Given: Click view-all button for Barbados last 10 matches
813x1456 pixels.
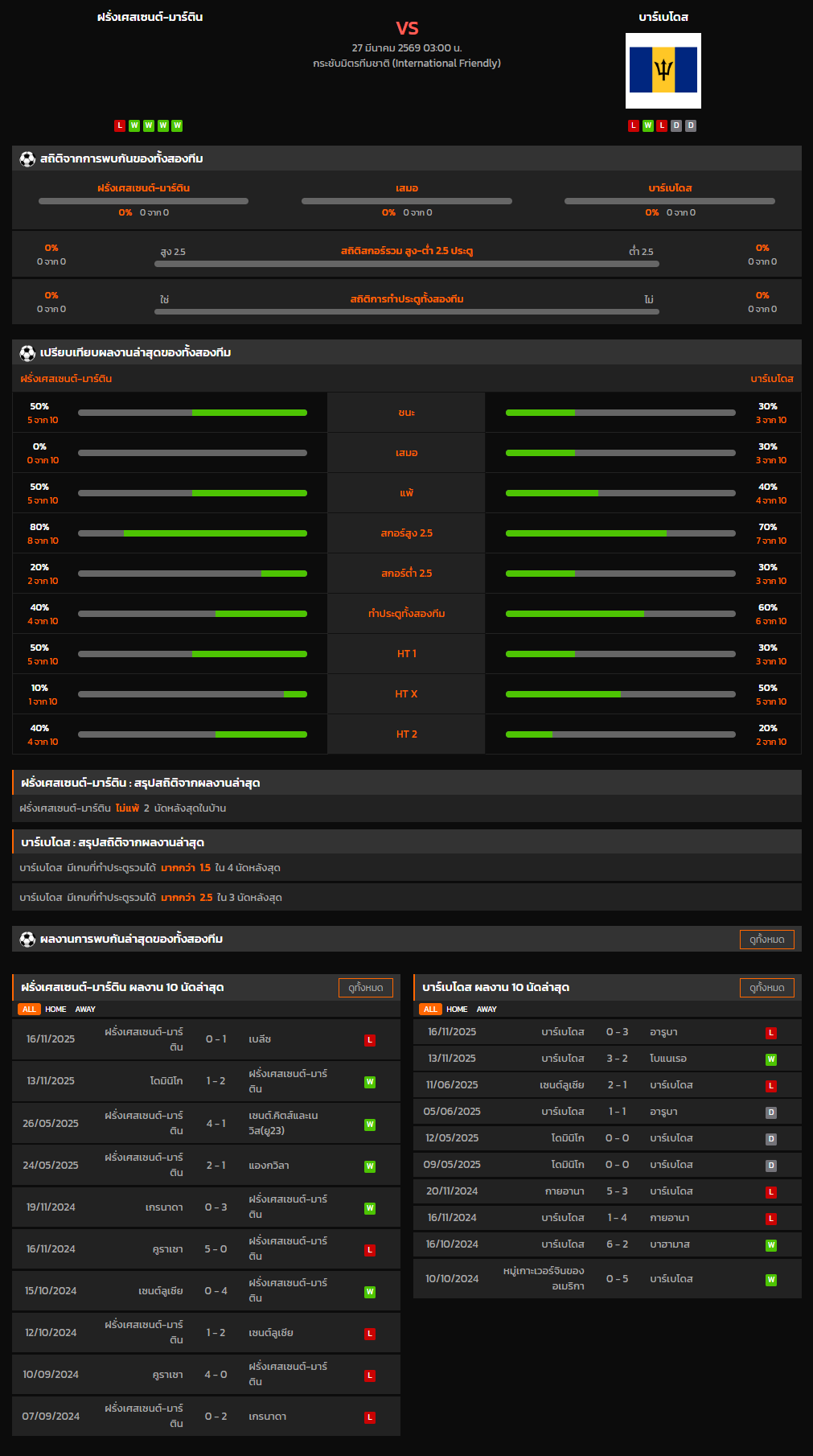Looking at the screenshot, I should pos(766,988).
